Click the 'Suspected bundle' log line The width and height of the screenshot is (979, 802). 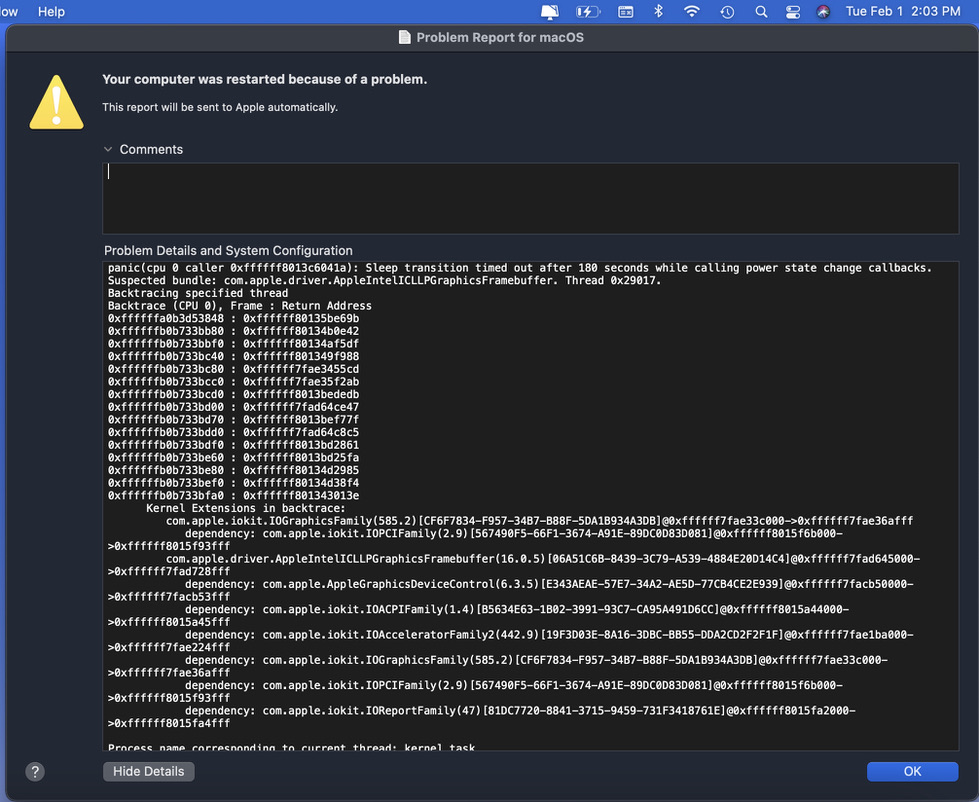tap(384, 280)
